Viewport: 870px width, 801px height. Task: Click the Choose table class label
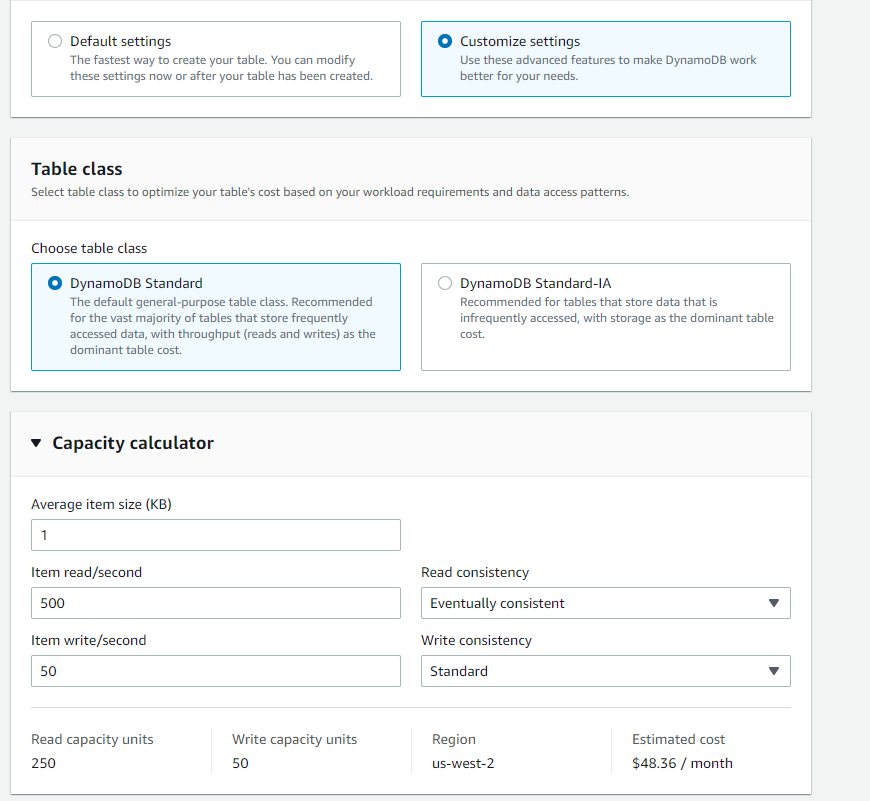(x=89, y=248)
